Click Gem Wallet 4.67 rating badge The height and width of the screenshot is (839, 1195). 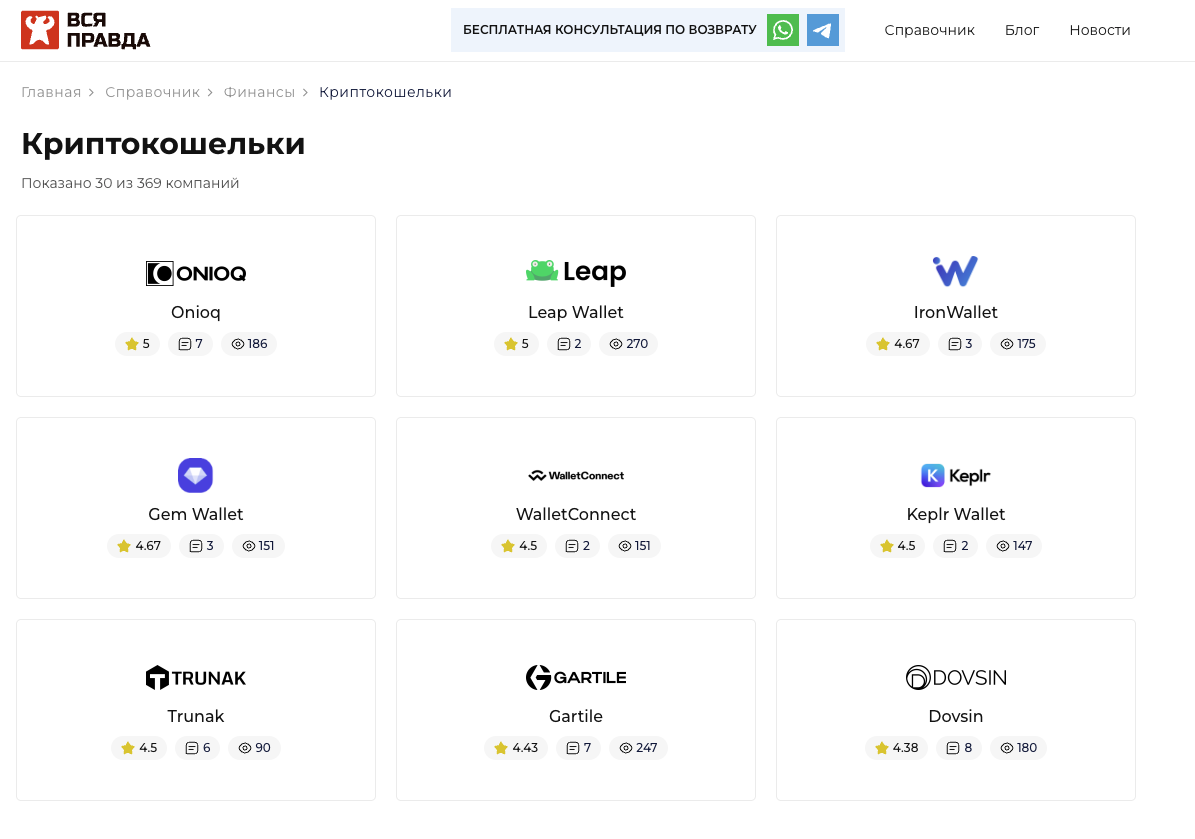pos(139,546)
